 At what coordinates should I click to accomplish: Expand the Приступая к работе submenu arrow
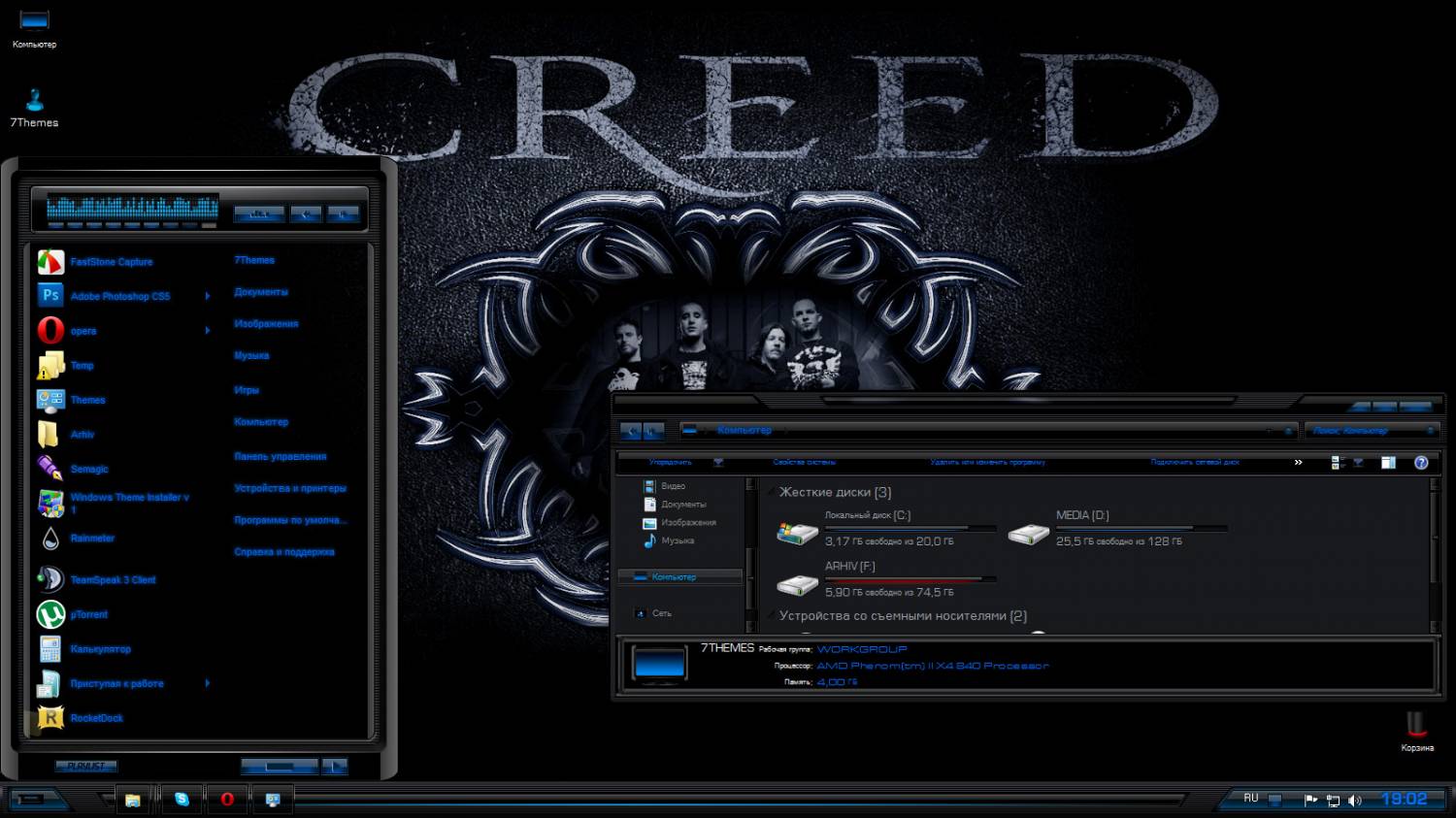(207, 684)
